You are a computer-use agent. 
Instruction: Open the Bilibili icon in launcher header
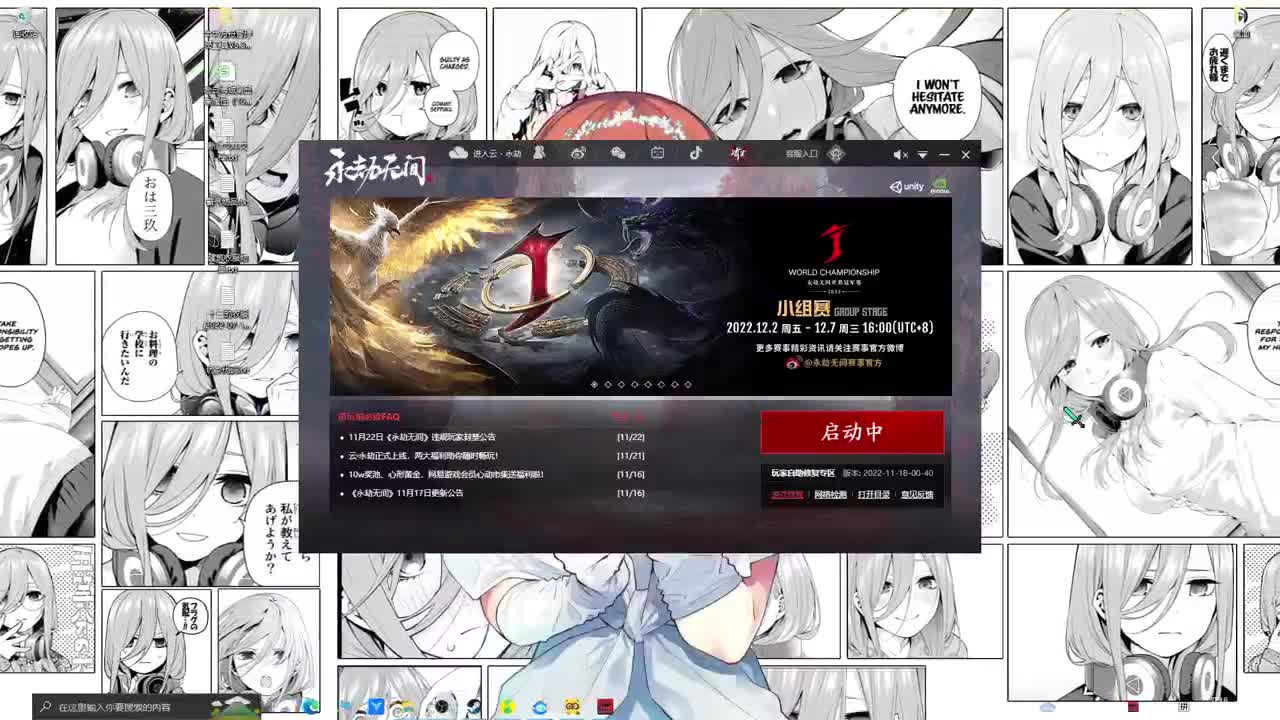coord(657,153)
